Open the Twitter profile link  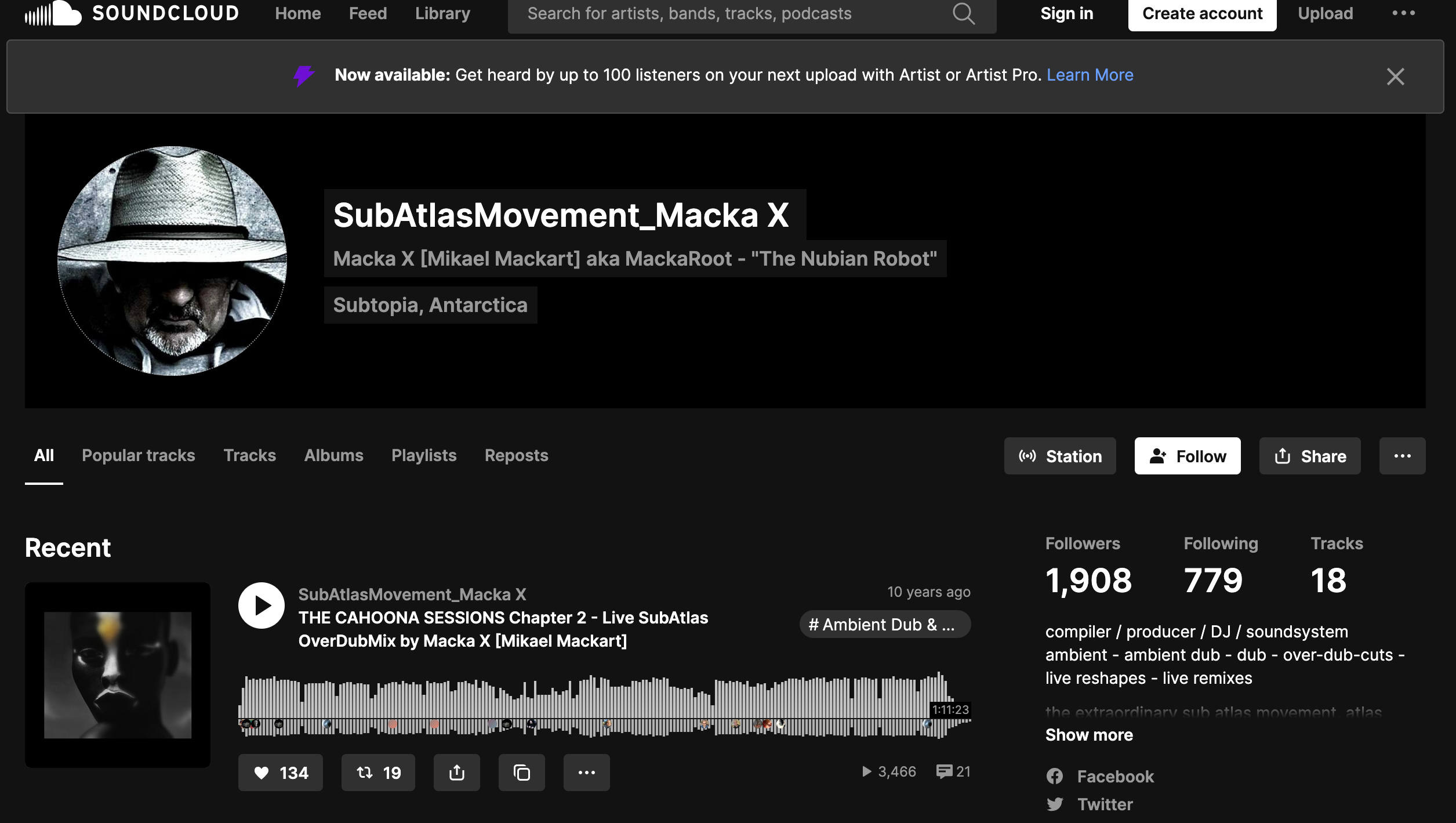pyautogui.click(x=1105, y=804)
